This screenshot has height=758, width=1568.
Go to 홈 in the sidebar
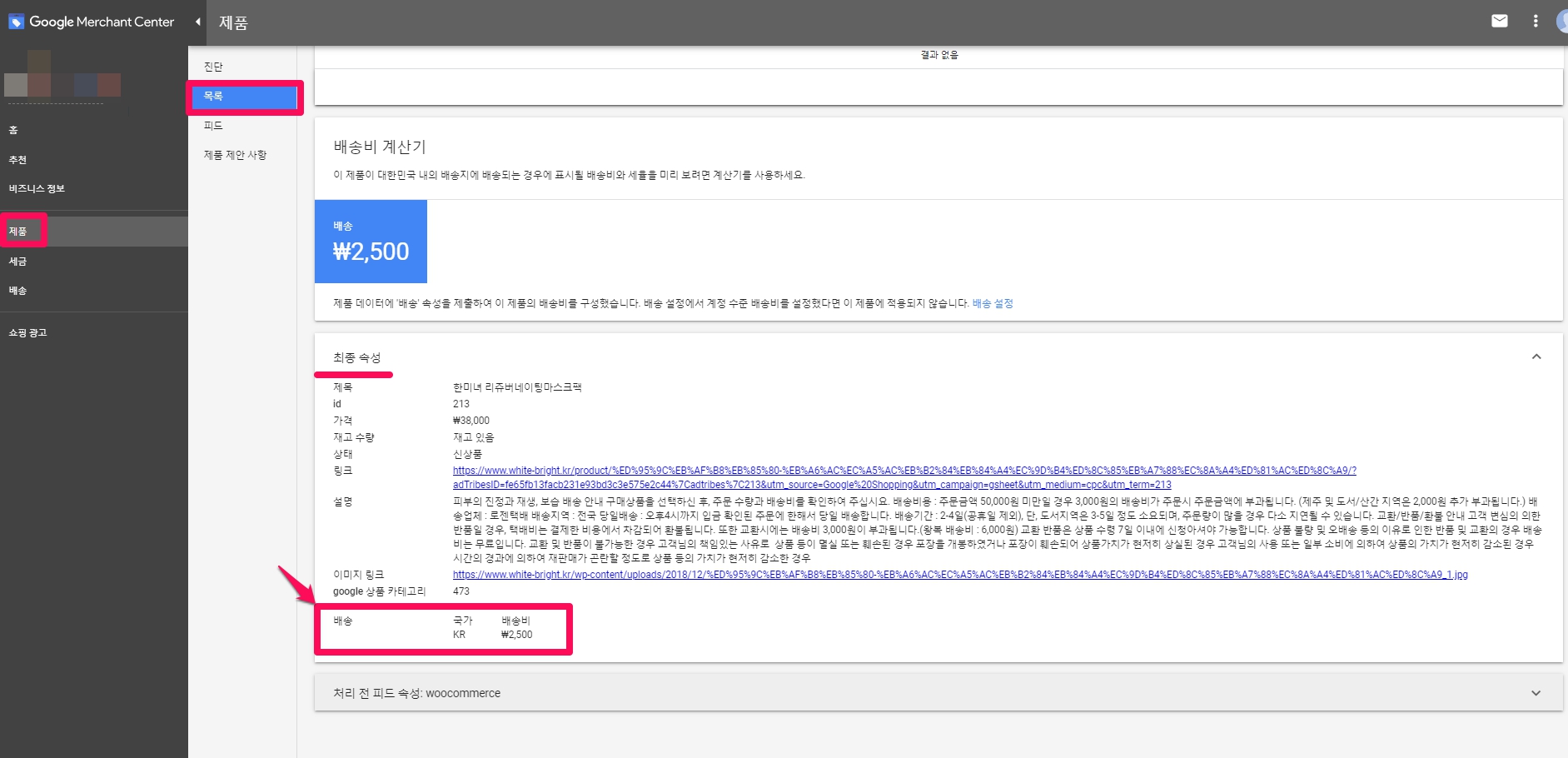(x=13, y=130)
